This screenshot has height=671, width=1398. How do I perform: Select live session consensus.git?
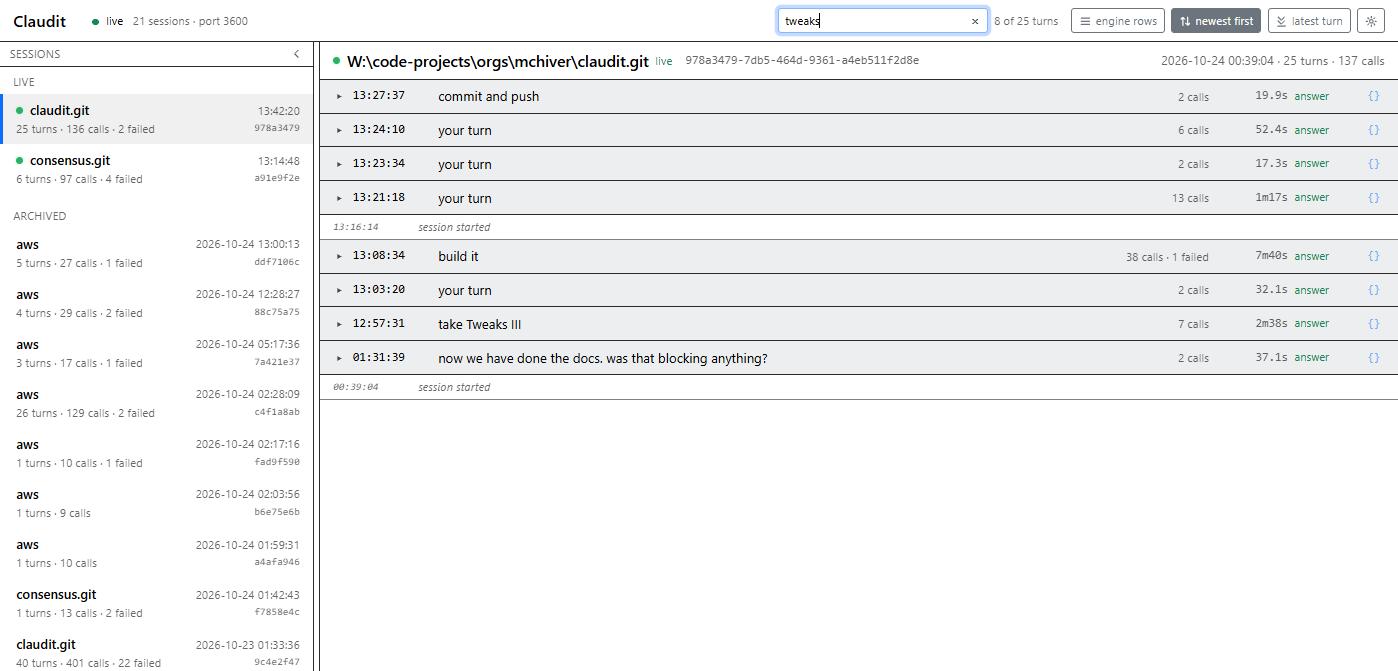pos(157,169)
